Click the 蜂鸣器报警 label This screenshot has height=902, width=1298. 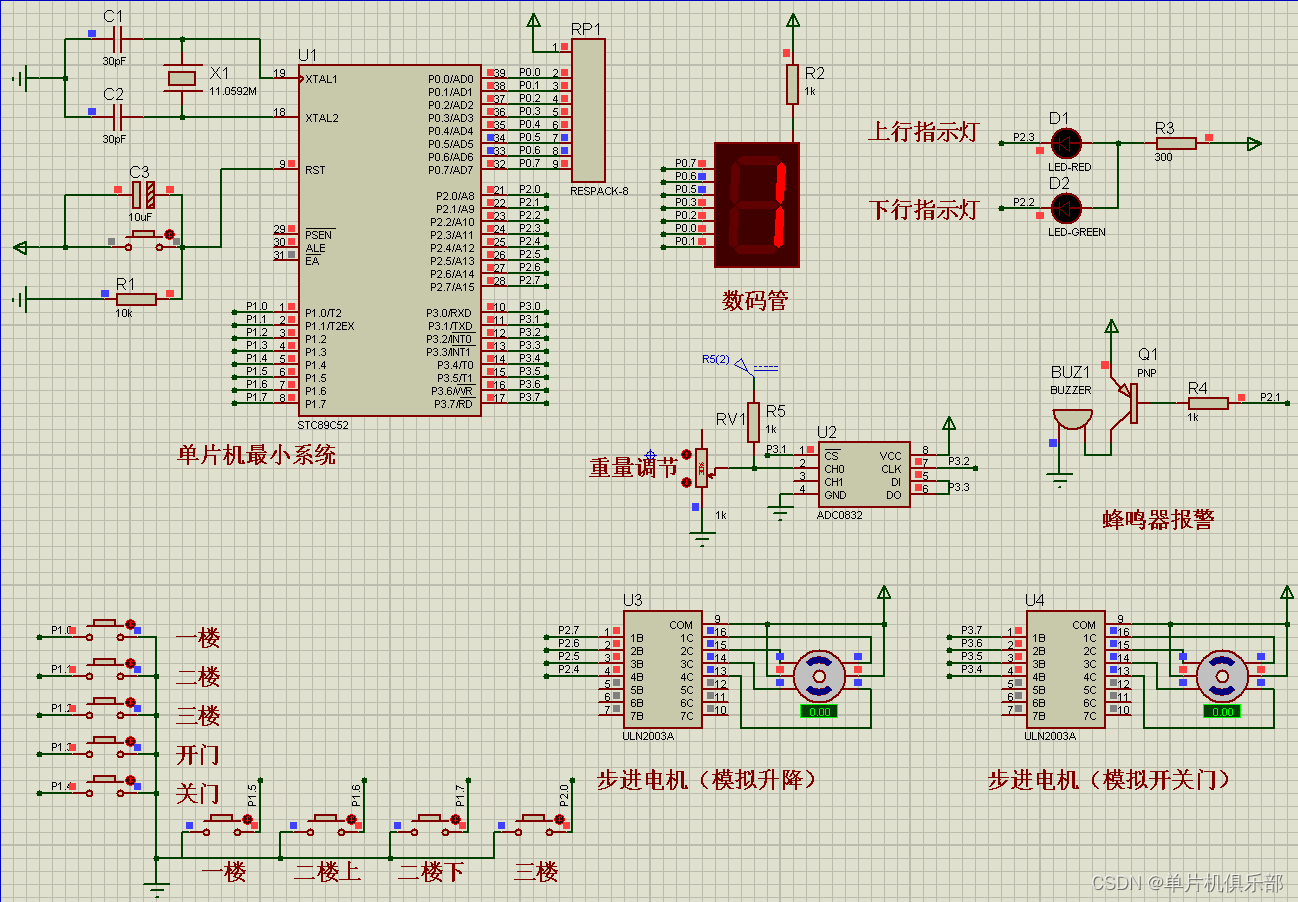tap(1158, 519)
